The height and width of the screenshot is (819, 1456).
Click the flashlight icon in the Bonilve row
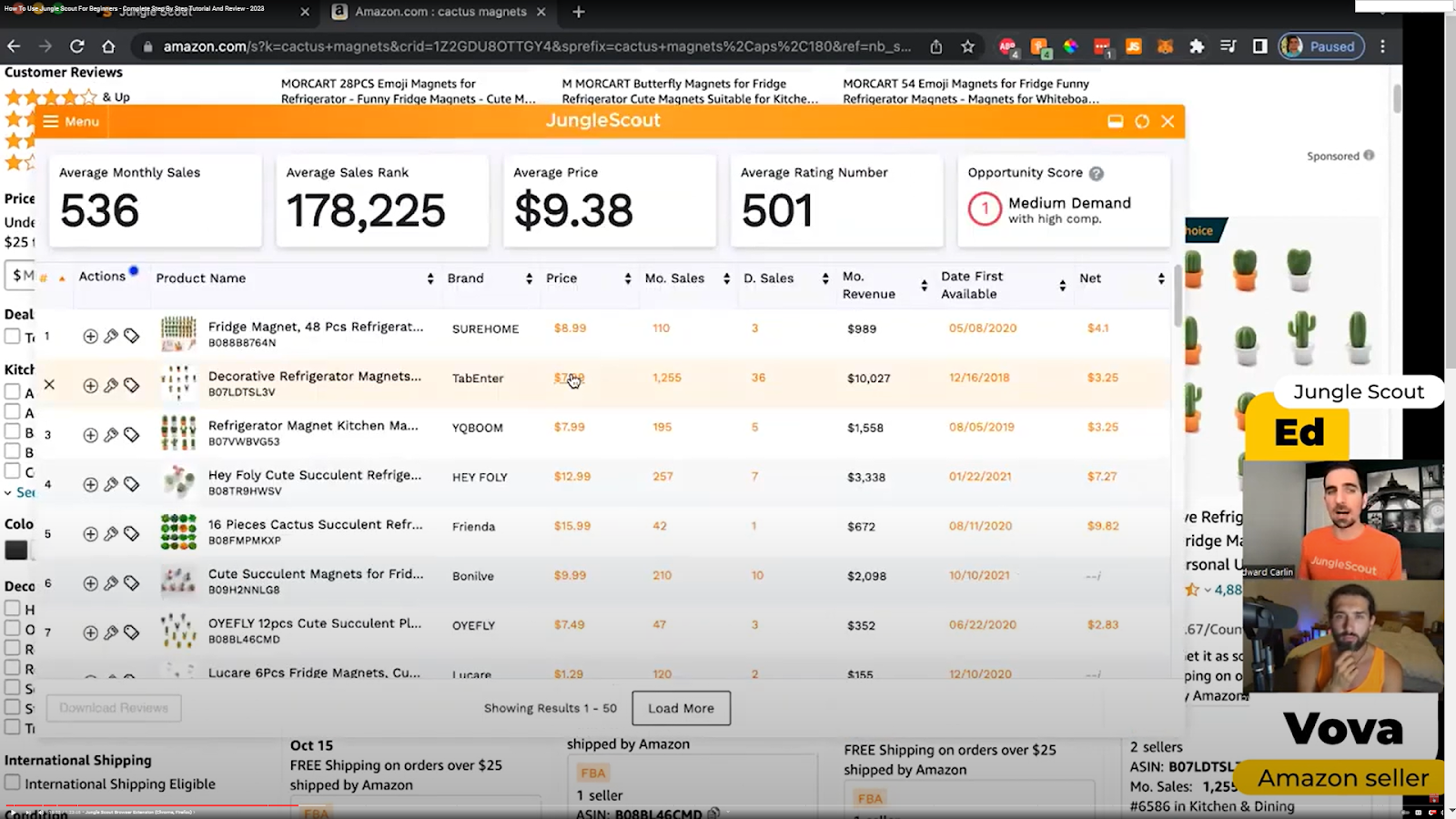click(x=111, y=583)
